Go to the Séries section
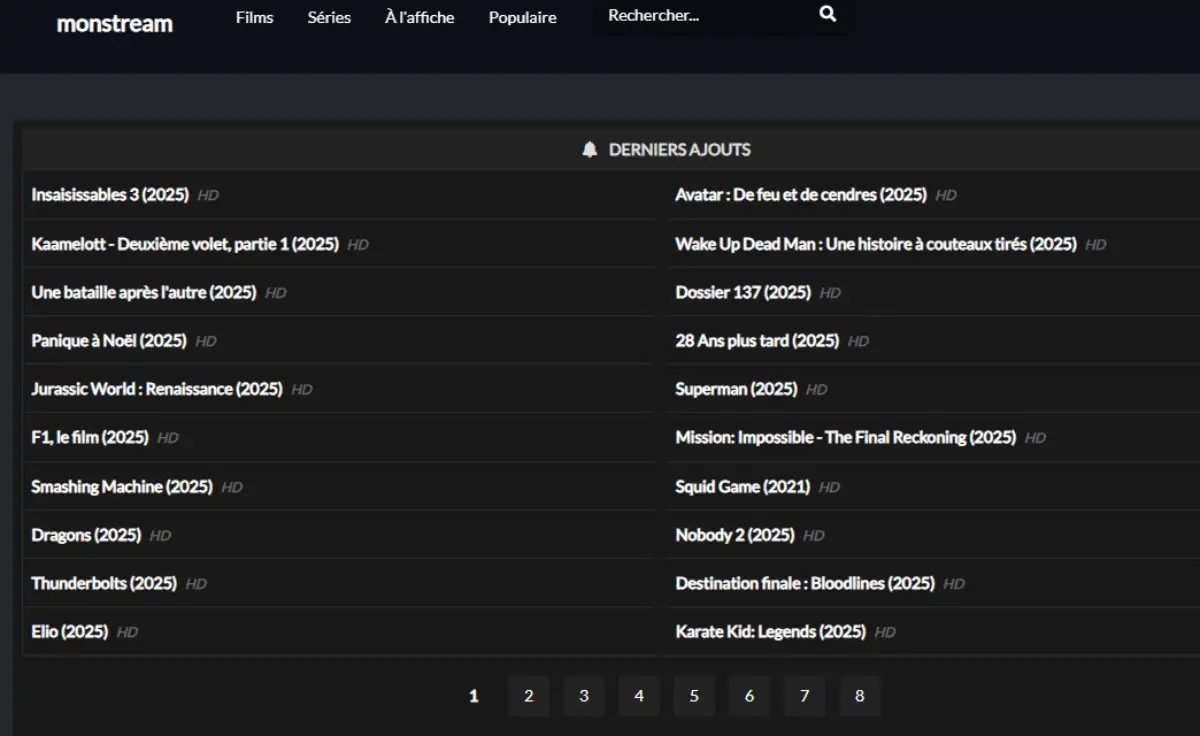Screen dimensions: 1200x736 (329, 18)
